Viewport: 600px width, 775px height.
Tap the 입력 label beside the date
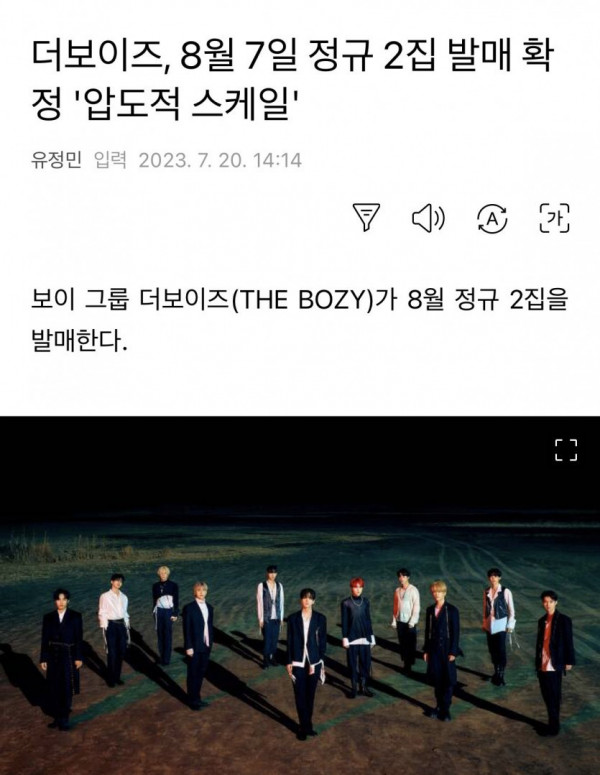pos(110,160)
